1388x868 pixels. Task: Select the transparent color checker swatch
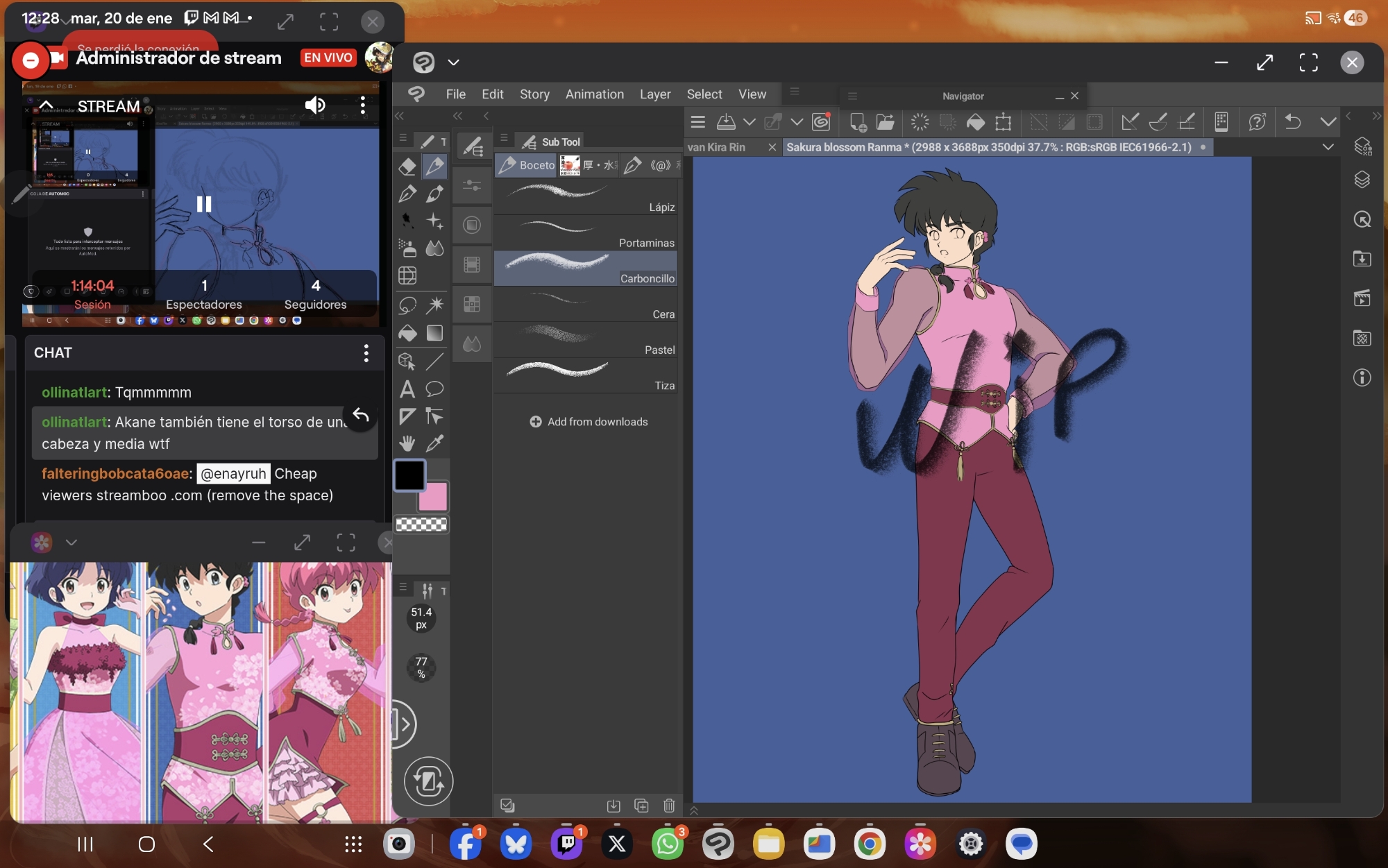tap(421, 525)
